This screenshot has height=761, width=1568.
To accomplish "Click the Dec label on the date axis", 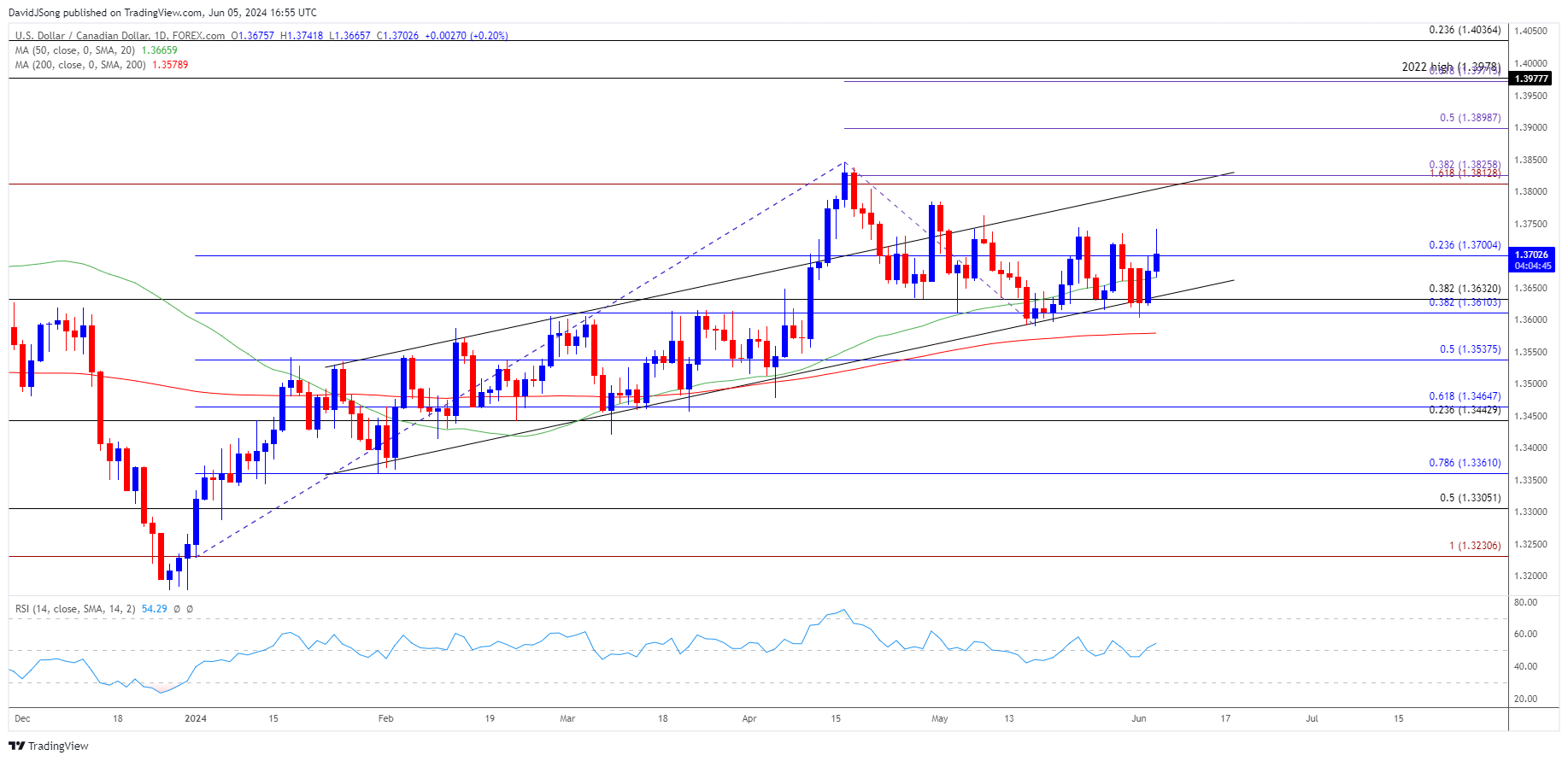I will 23,718.
